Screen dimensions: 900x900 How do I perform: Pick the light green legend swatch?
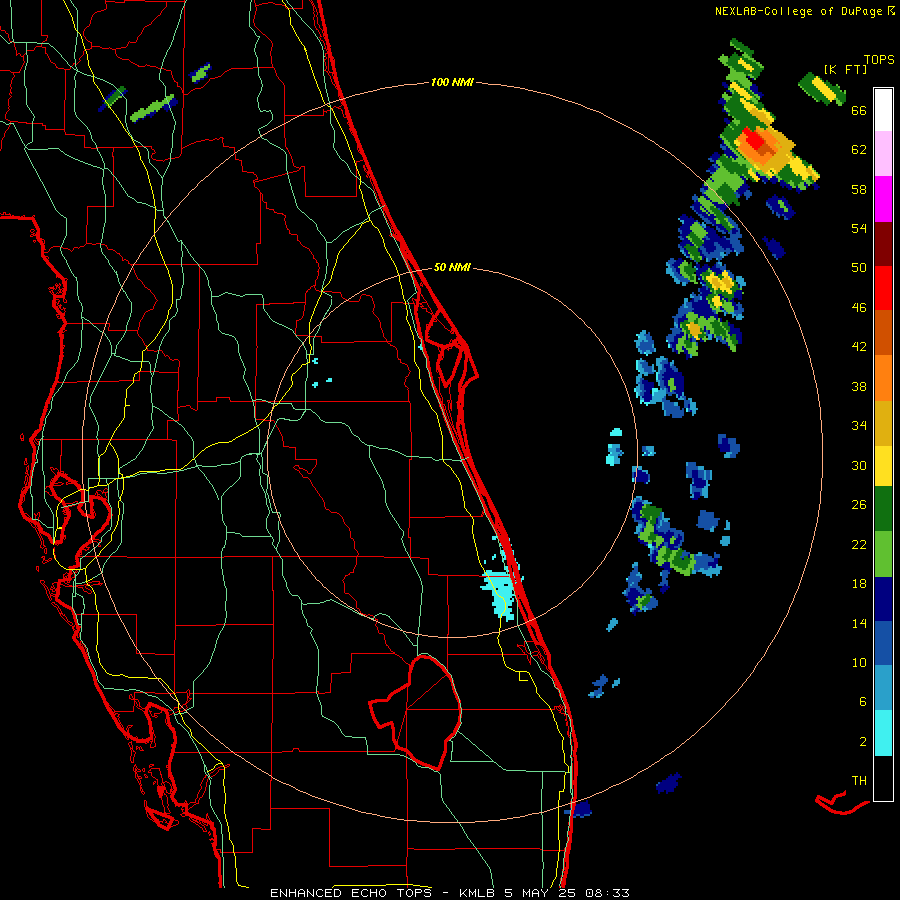(883, 554)
